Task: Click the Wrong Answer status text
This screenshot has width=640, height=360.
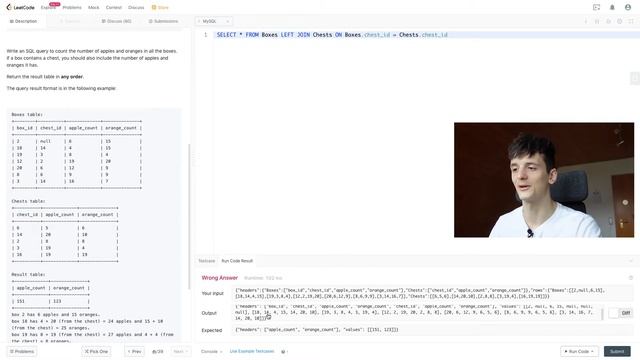Action: 220,278
